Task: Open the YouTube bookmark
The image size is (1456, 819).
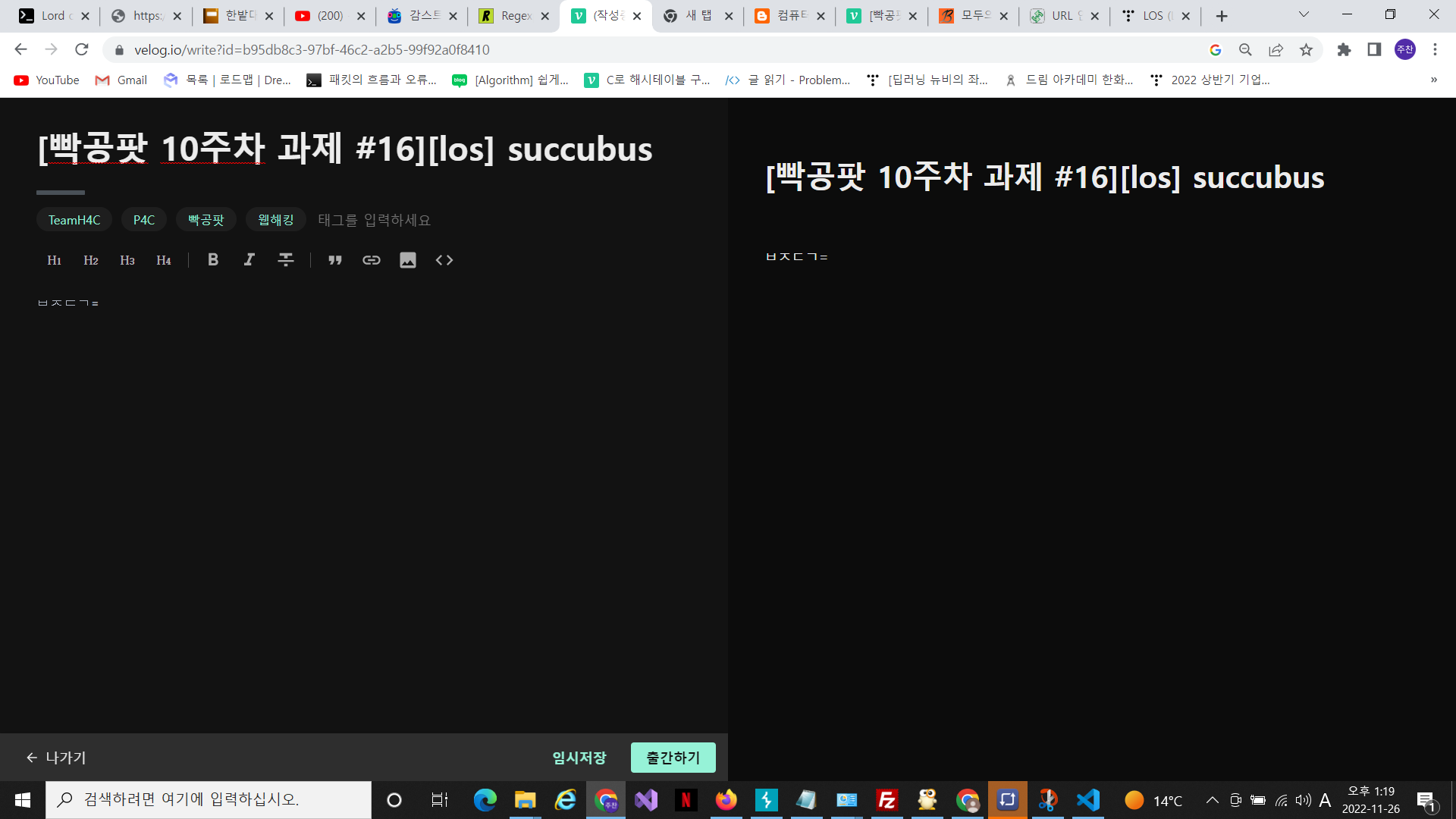Action: pyautogui.click(x=46, y=80)
